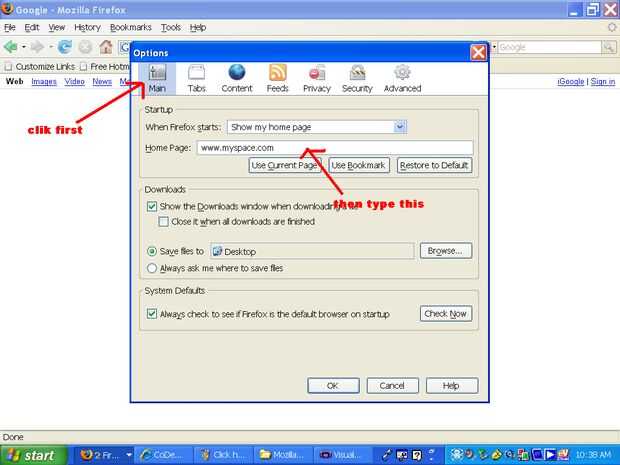Select 'Save files to' radio option
The image size is (620, 465).
152,251
